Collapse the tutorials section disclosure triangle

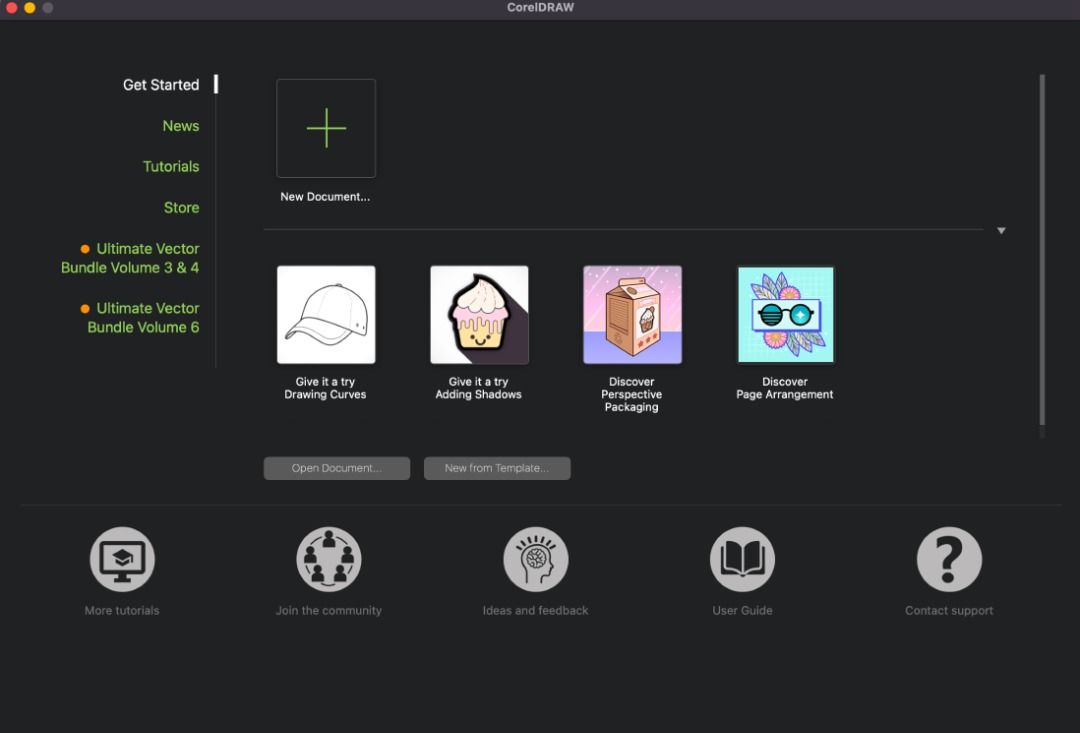coord(1001,231)
